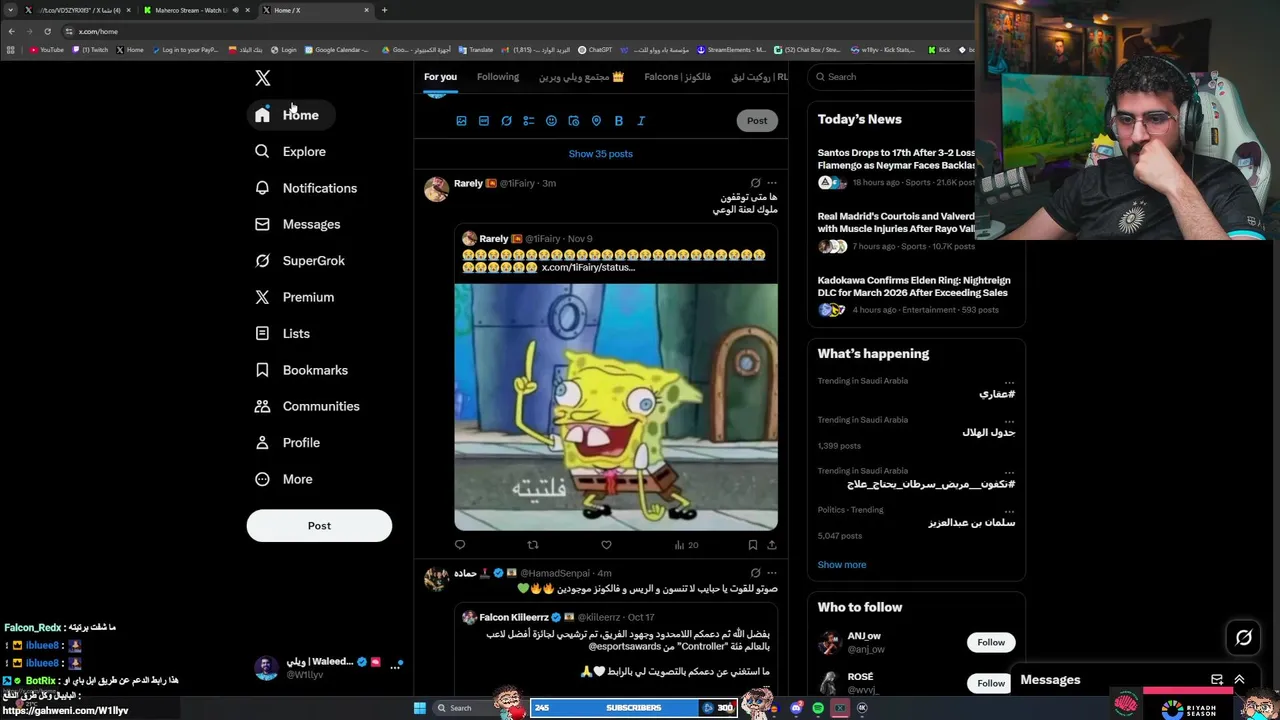This screenshot has height=720, width=1280.
Task: Open ChatGPT bookmark
Action: (x=596, y=50)
